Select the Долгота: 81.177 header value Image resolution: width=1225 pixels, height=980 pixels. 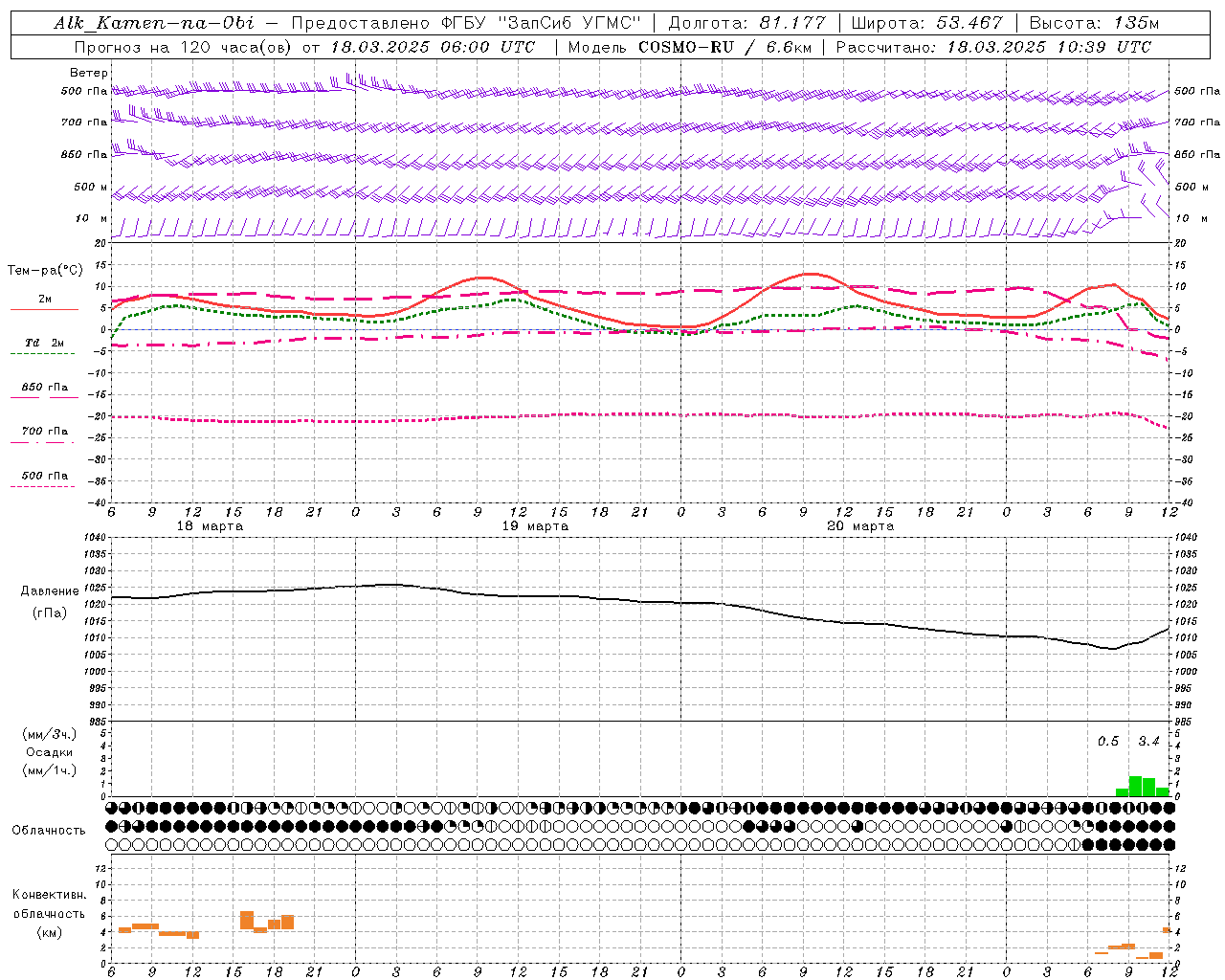746,23
